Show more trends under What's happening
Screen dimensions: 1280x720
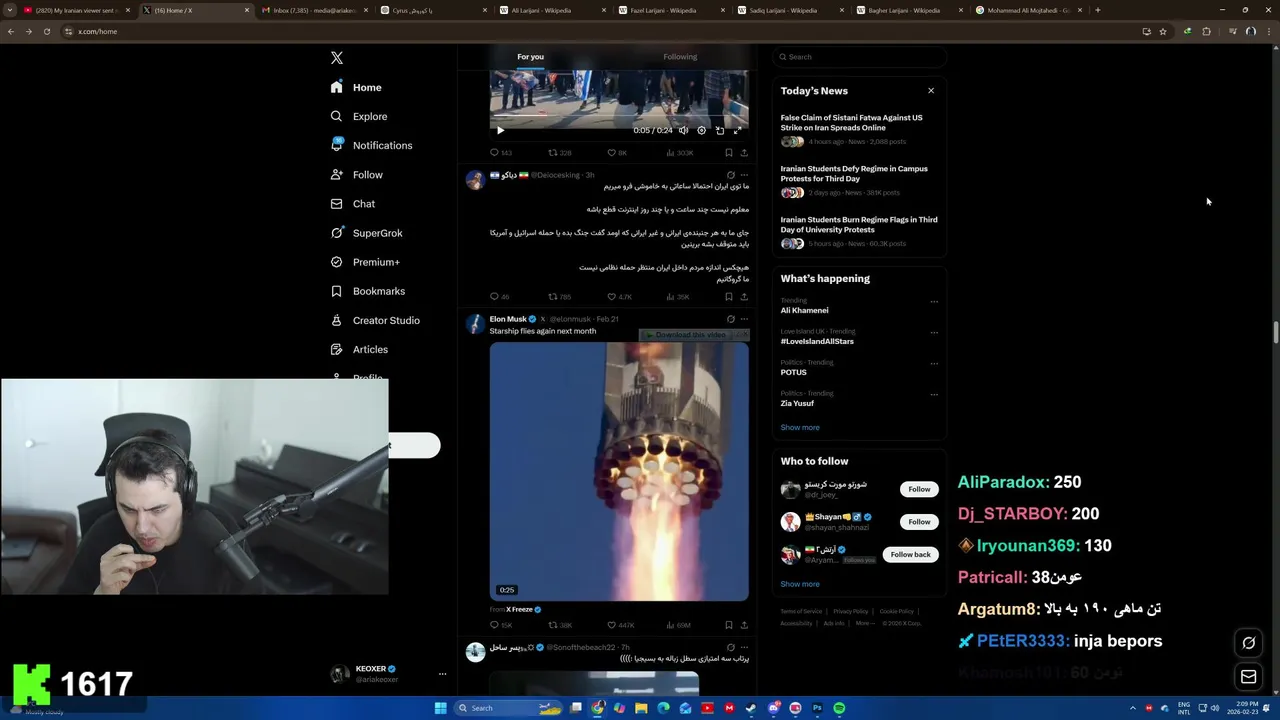800,427
